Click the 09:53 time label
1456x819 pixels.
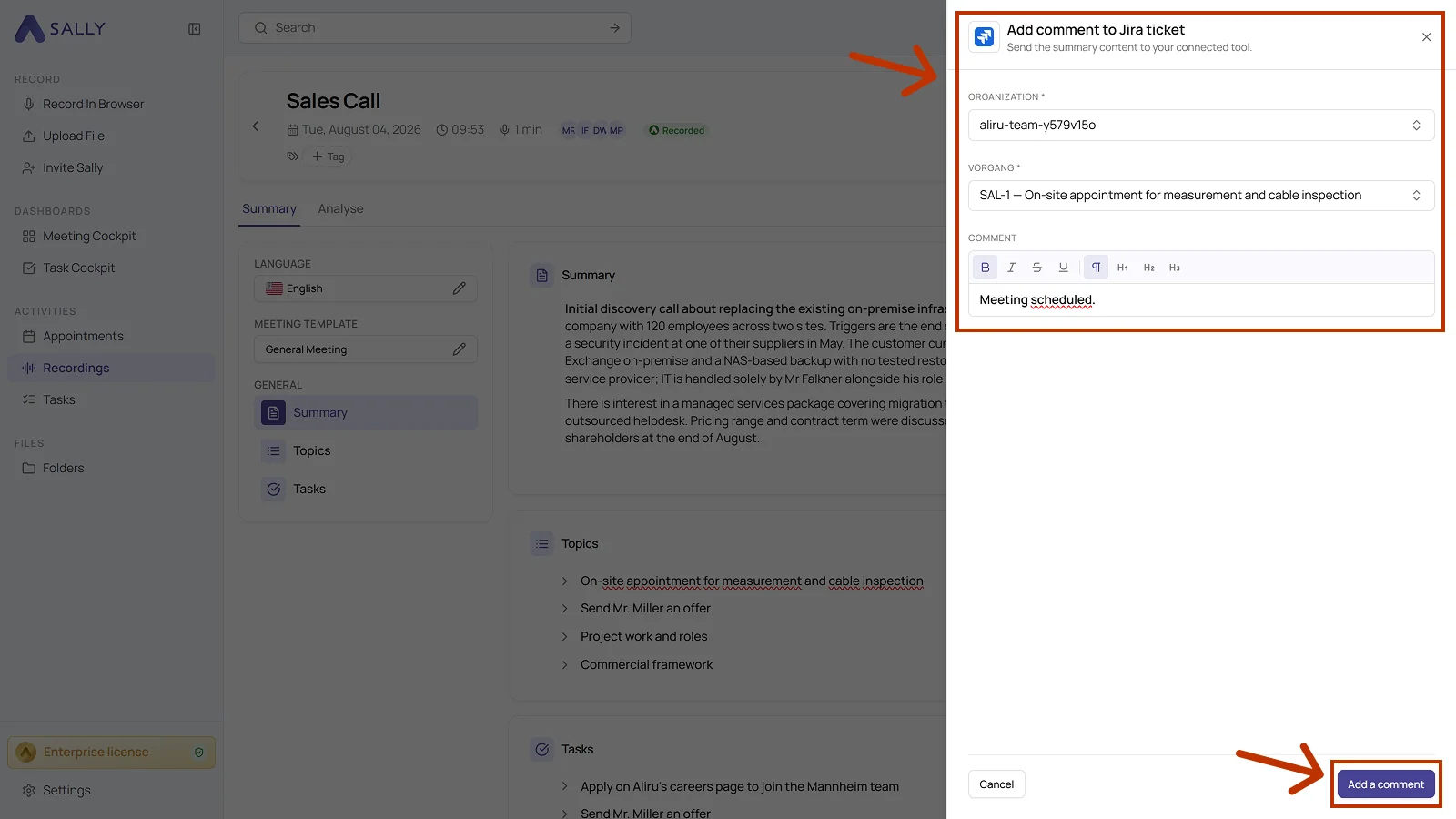(x=460, y=130)
